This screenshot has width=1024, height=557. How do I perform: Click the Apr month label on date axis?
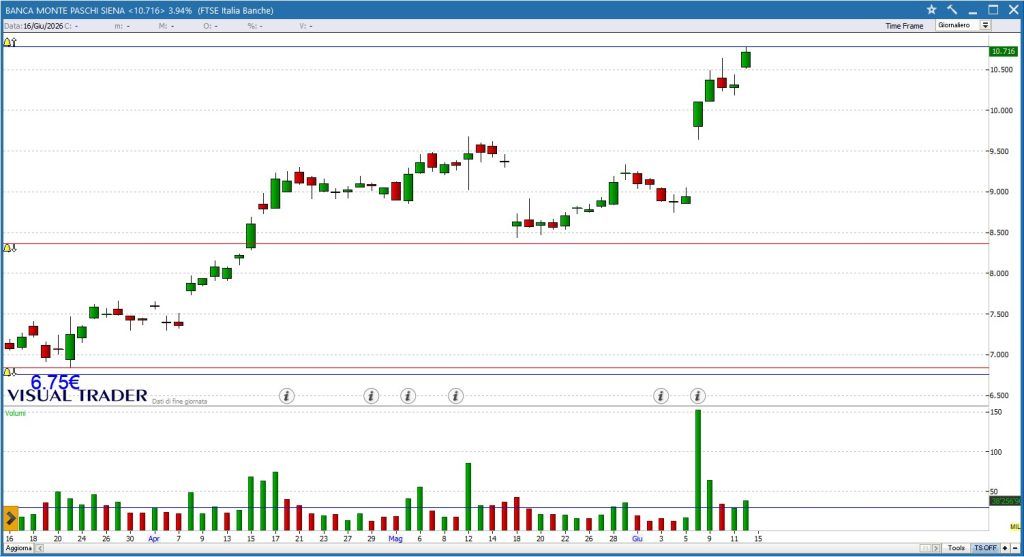(153, 539)
